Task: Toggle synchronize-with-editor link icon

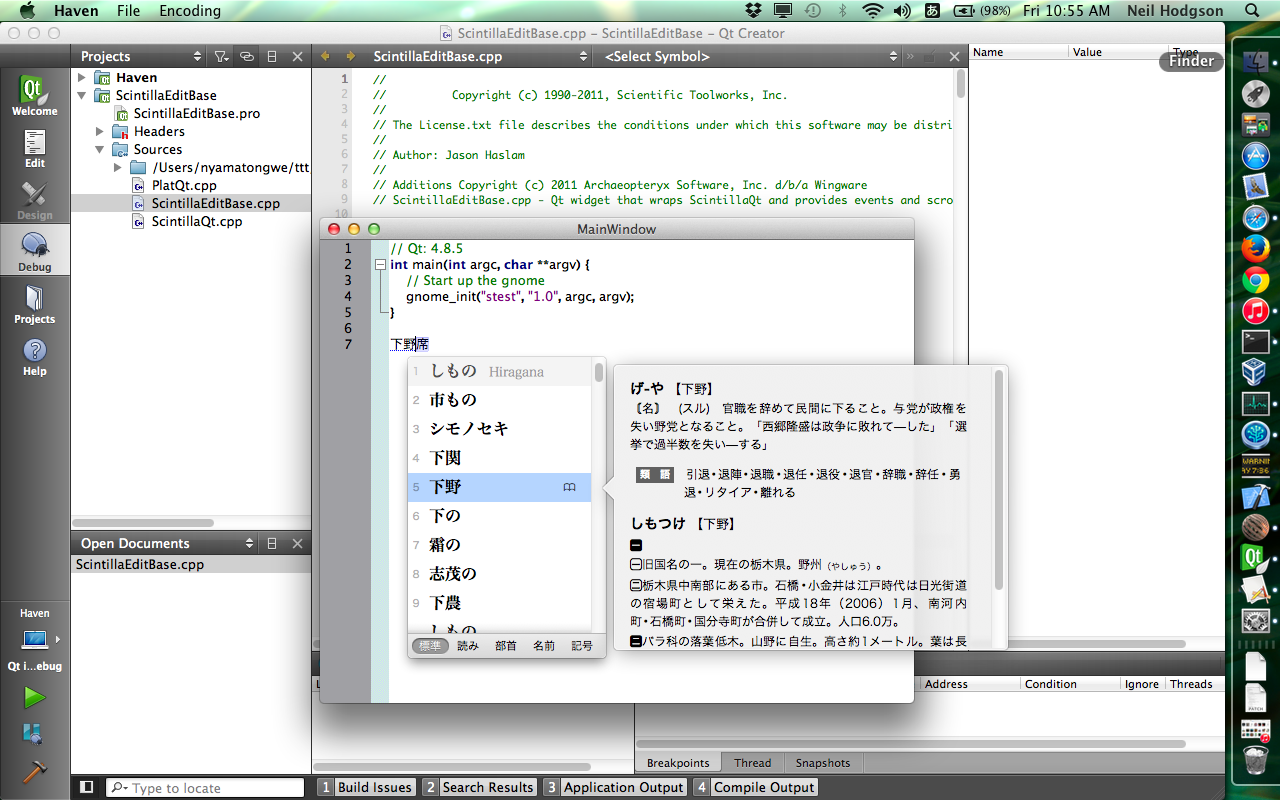Action: [246, 57]
